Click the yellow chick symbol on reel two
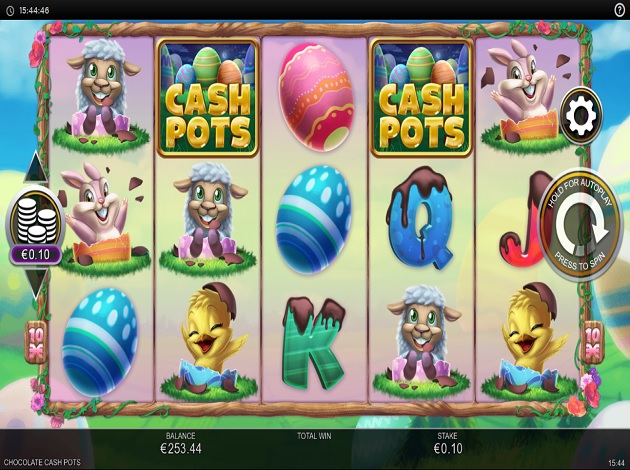The image size is (630, 470). point(209,338)
